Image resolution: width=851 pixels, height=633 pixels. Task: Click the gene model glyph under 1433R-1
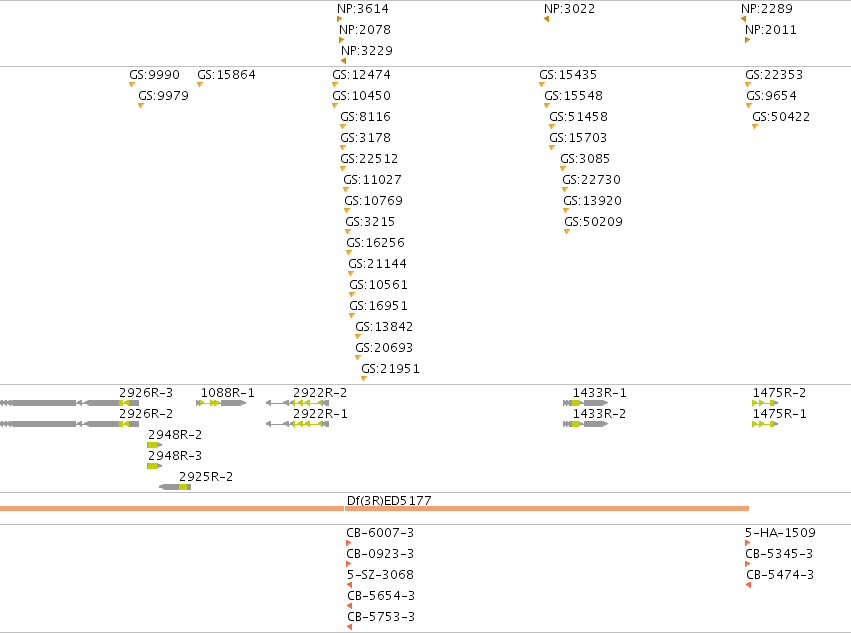(585, 403)
